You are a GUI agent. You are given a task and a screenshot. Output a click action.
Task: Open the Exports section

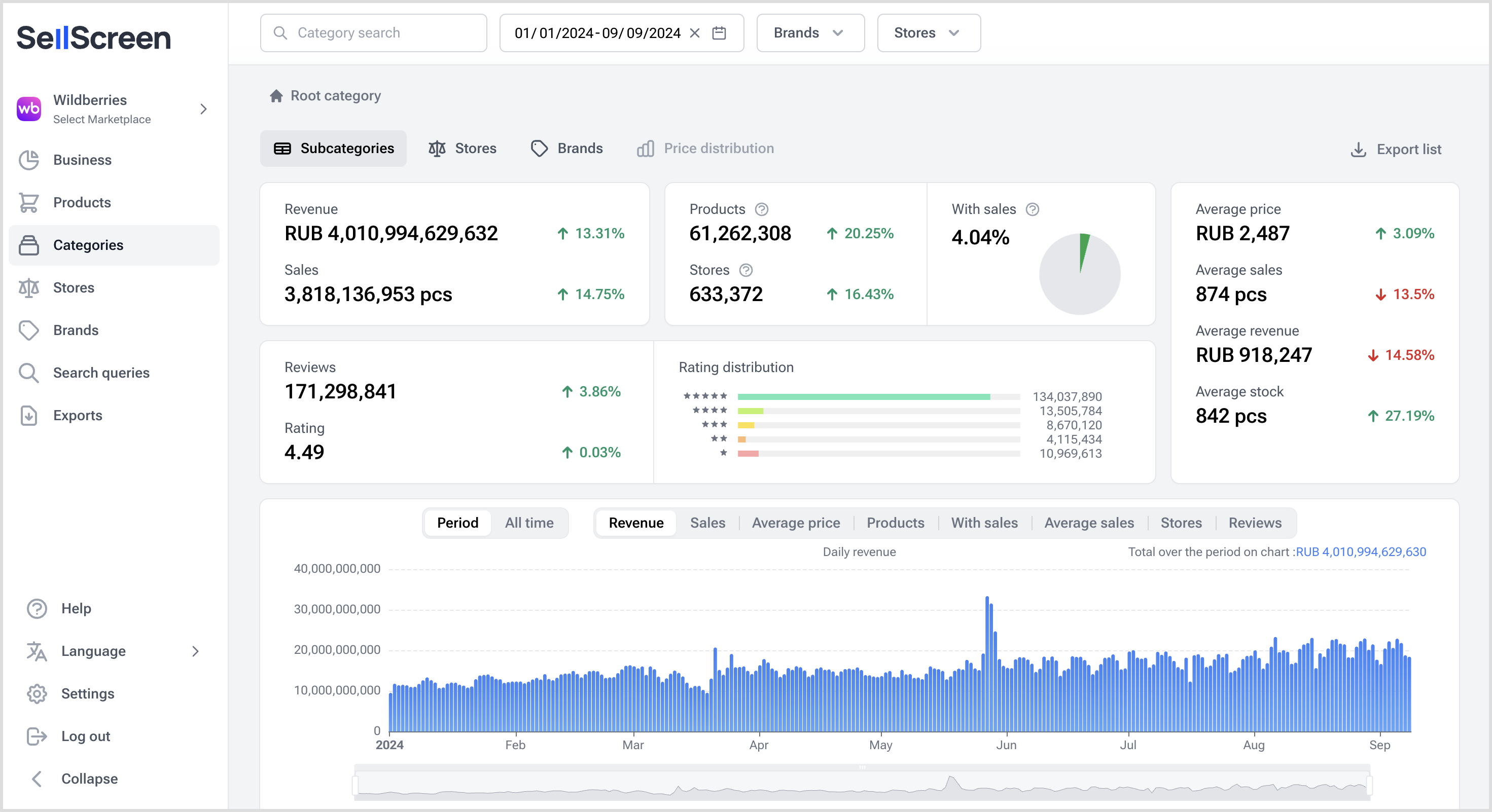[77, 415]
